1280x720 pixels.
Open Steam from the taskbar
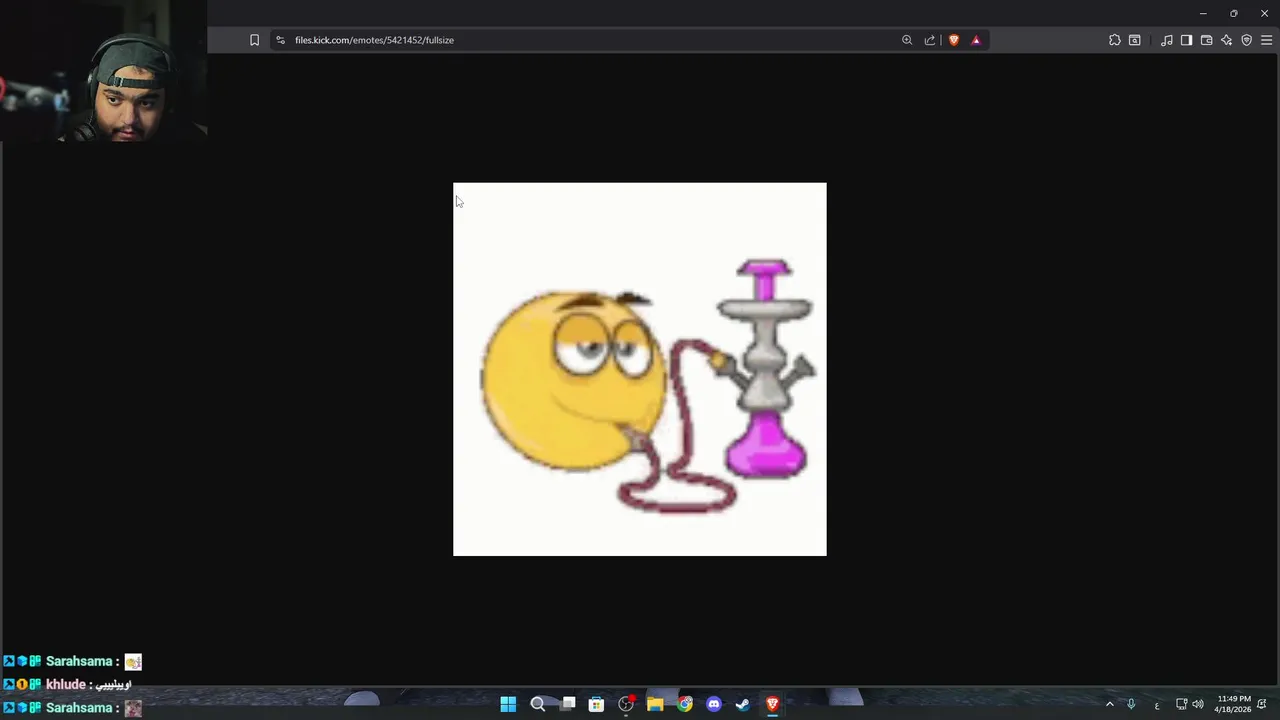(x=743, y=704)
